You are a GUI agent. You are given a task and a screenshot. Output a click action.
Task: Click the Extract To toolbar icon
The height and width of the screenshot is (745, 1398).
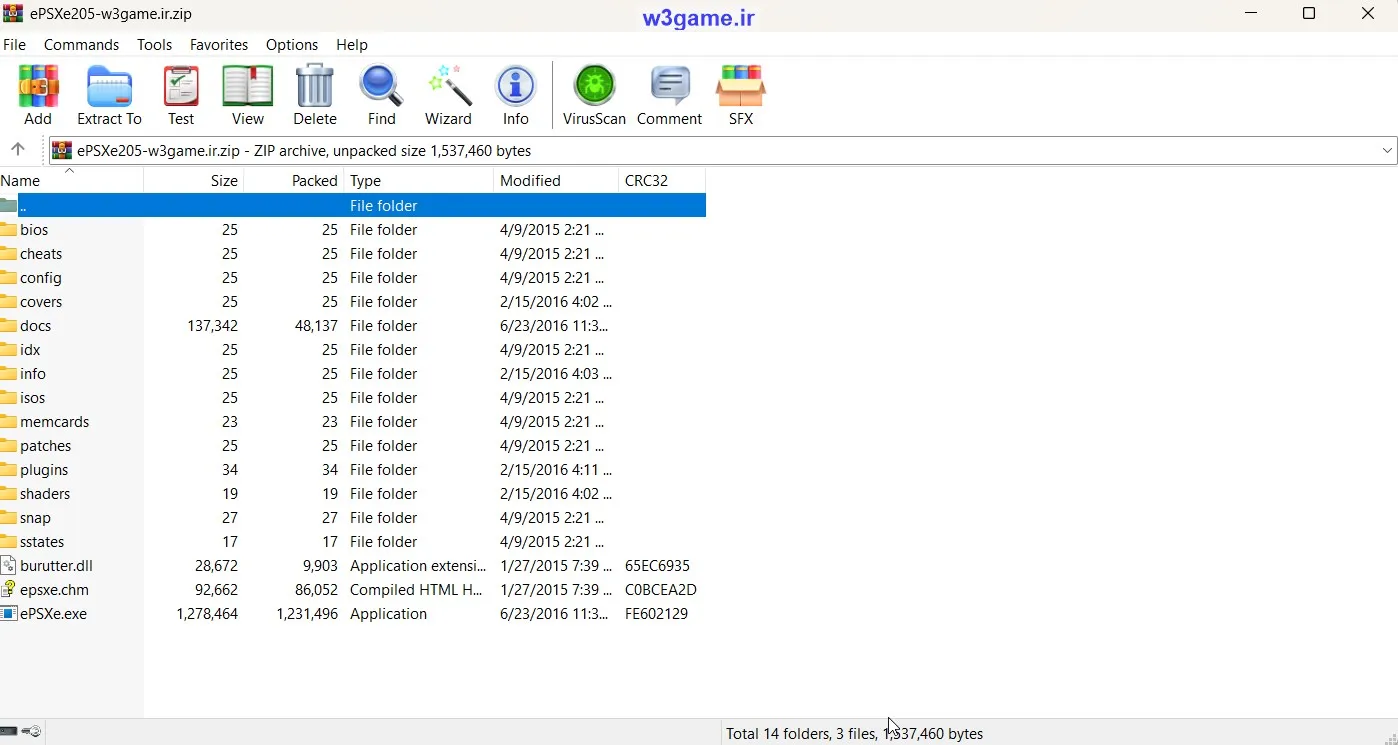coord(109,87)
